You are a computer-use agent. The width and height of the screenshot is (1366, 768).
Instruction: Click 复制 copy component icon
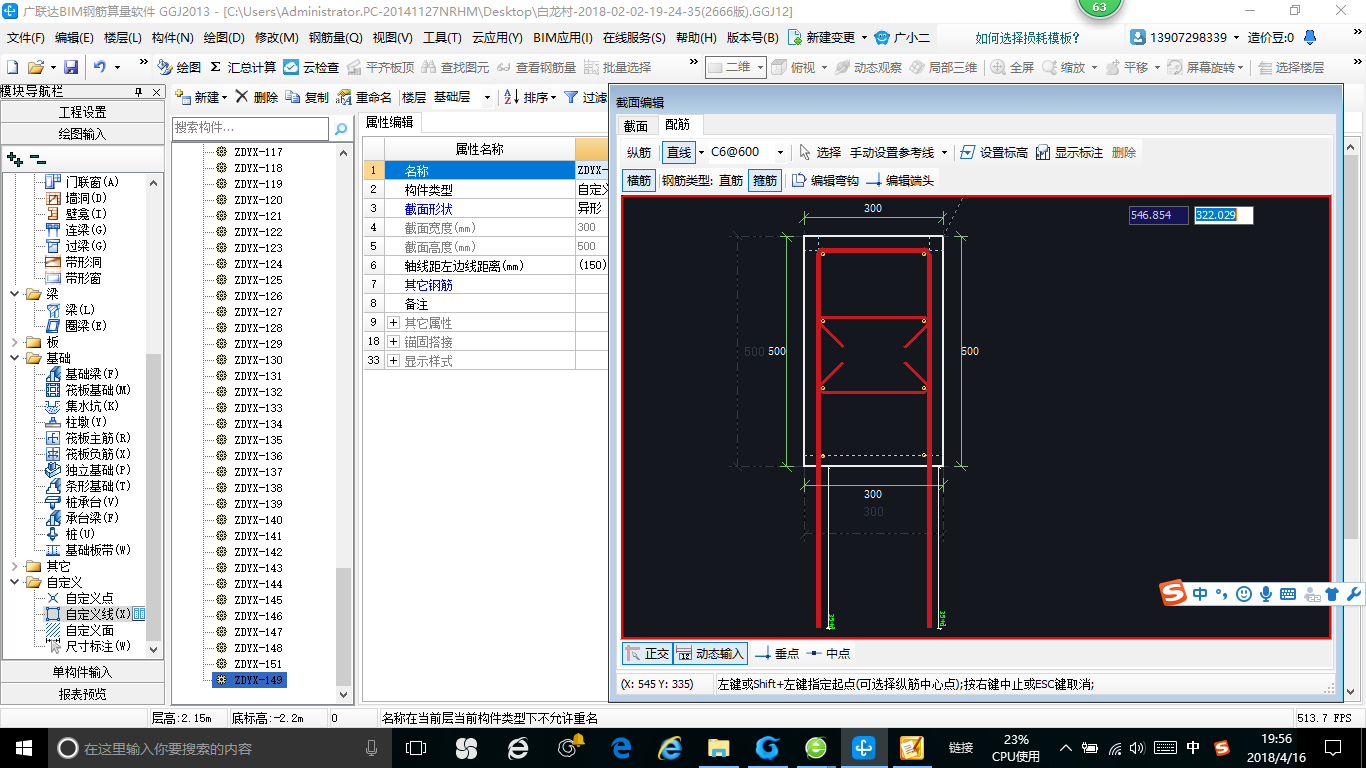coord(307,97)
